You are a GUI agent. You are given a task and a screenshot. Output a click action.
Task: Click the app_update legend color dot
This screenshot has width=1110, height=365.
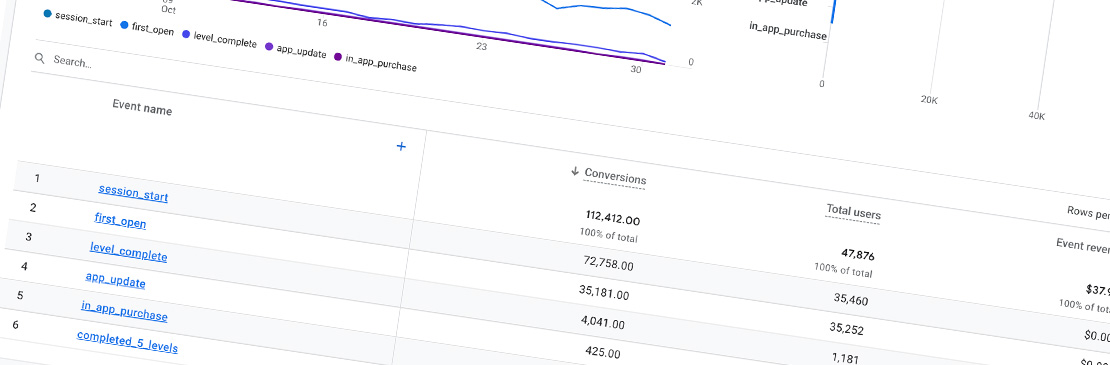click(269, 46)
